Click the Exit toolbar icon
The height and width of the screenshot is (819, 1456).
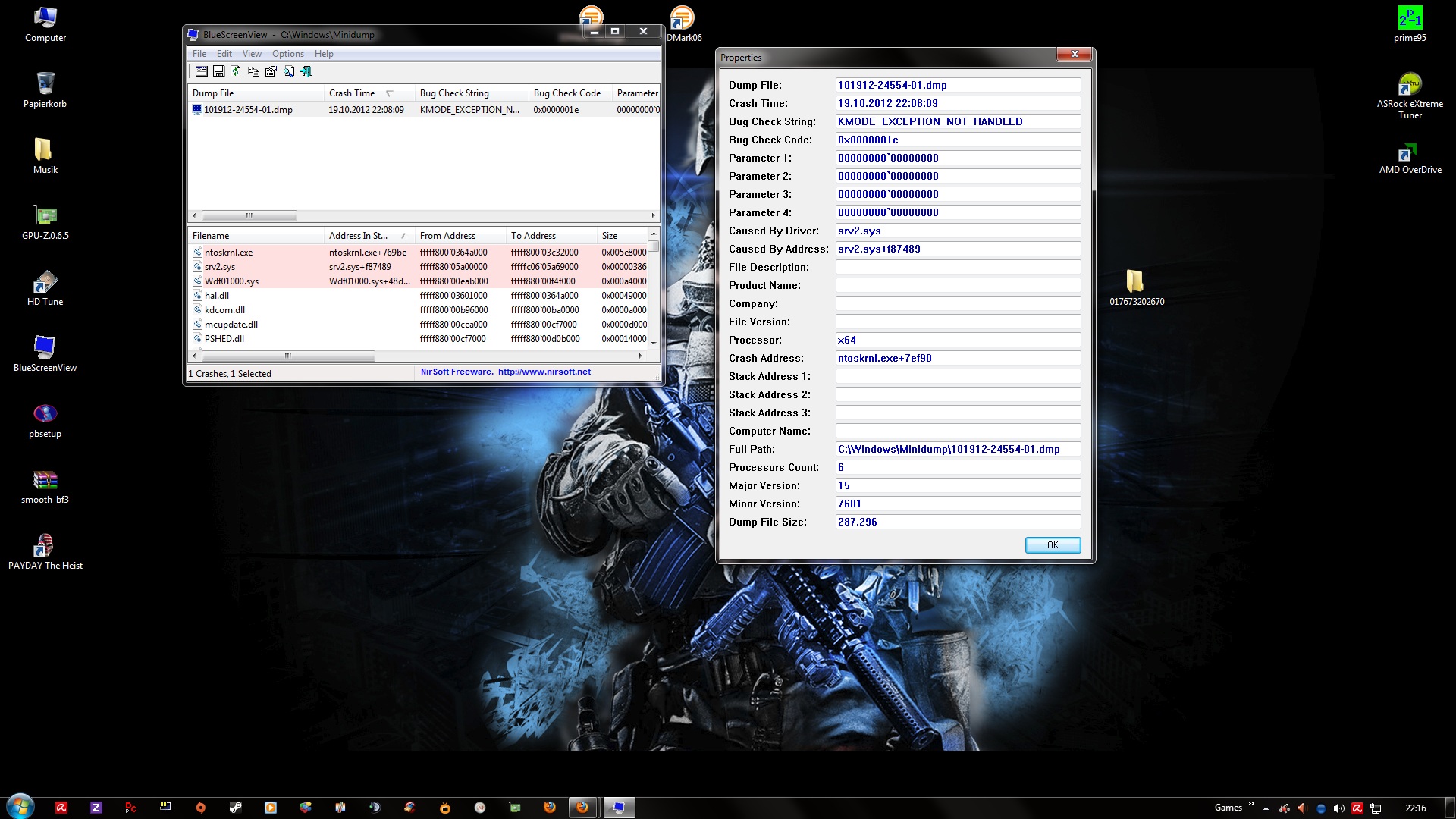coord(306,71)
